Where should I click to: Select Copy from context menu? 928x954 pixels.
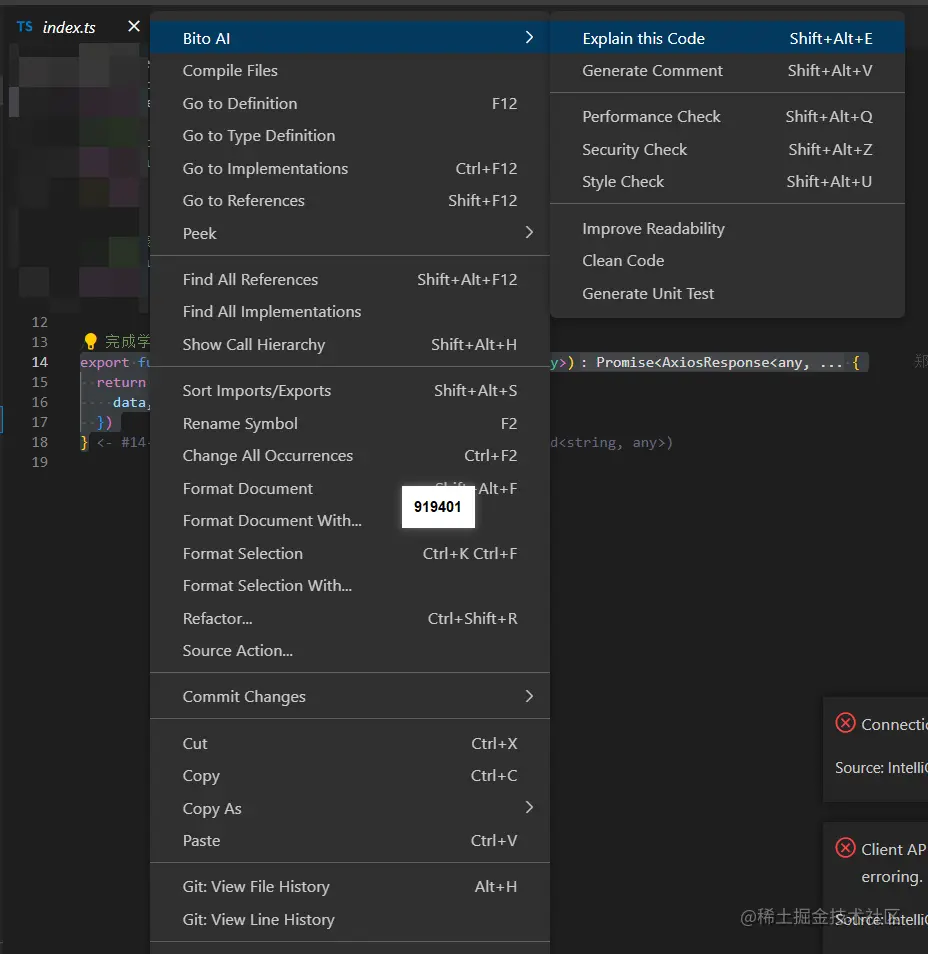click(350, 776)
